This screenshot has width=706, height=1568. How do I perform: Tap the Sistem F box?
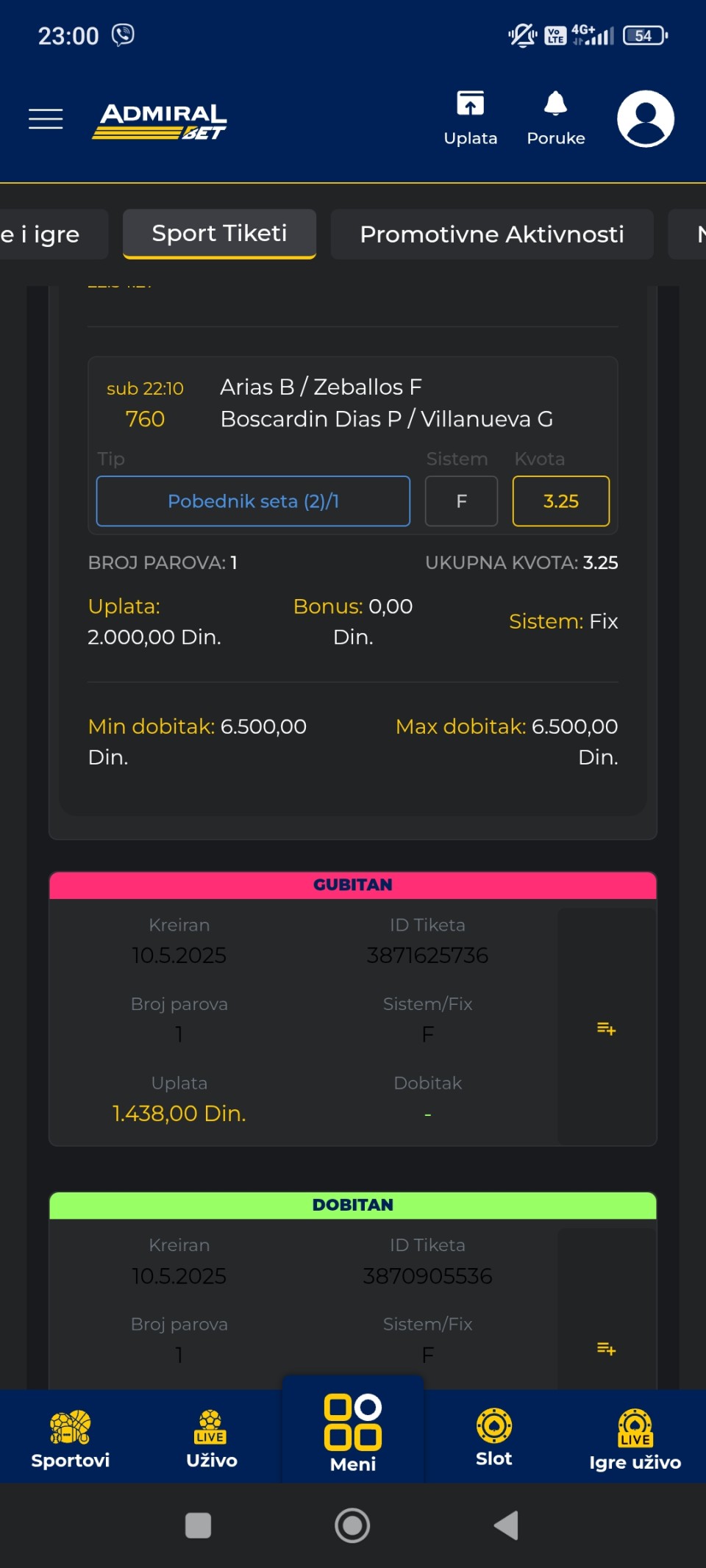462,501
